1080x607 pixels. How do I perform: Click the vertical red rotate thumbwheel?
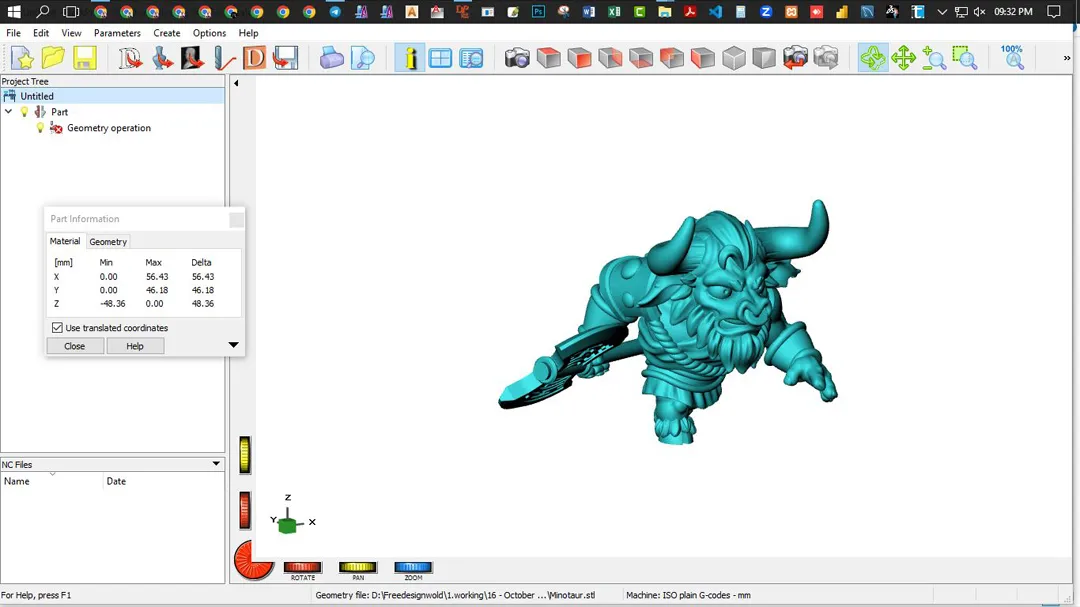click(x=245, y=511)
